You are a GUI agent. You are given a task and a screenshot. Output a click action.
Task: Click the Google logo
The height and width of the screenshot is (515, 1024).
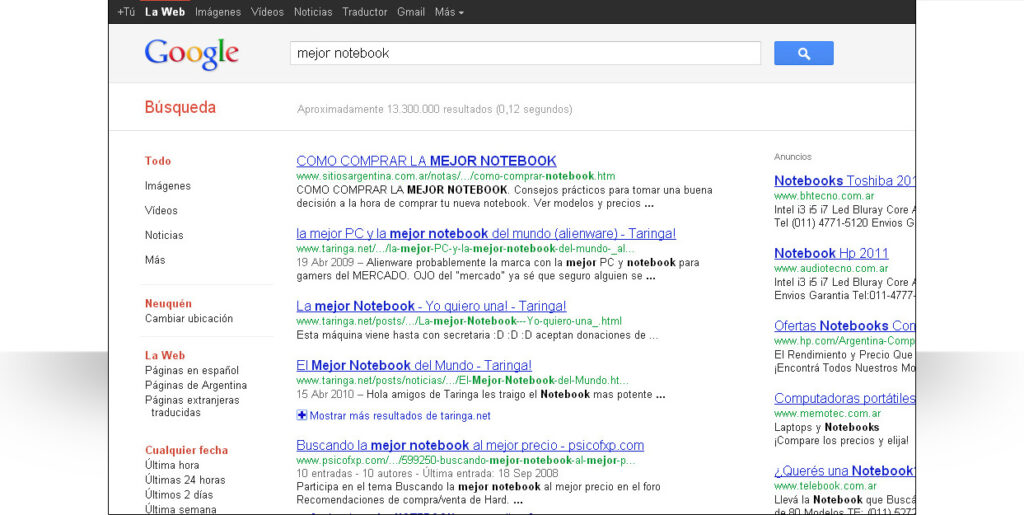click(x=191, y=54)
